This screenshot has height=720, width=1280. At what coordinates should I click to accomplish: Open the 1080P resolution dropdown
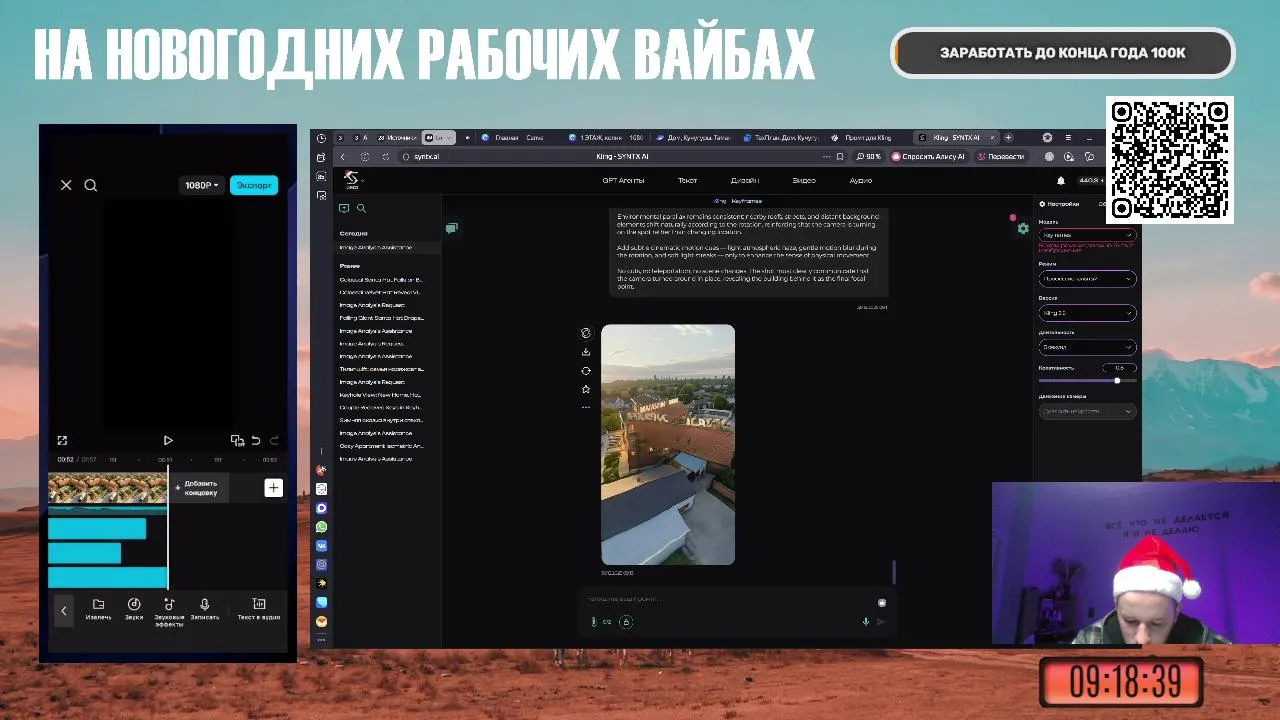click(x=201, y=185)
